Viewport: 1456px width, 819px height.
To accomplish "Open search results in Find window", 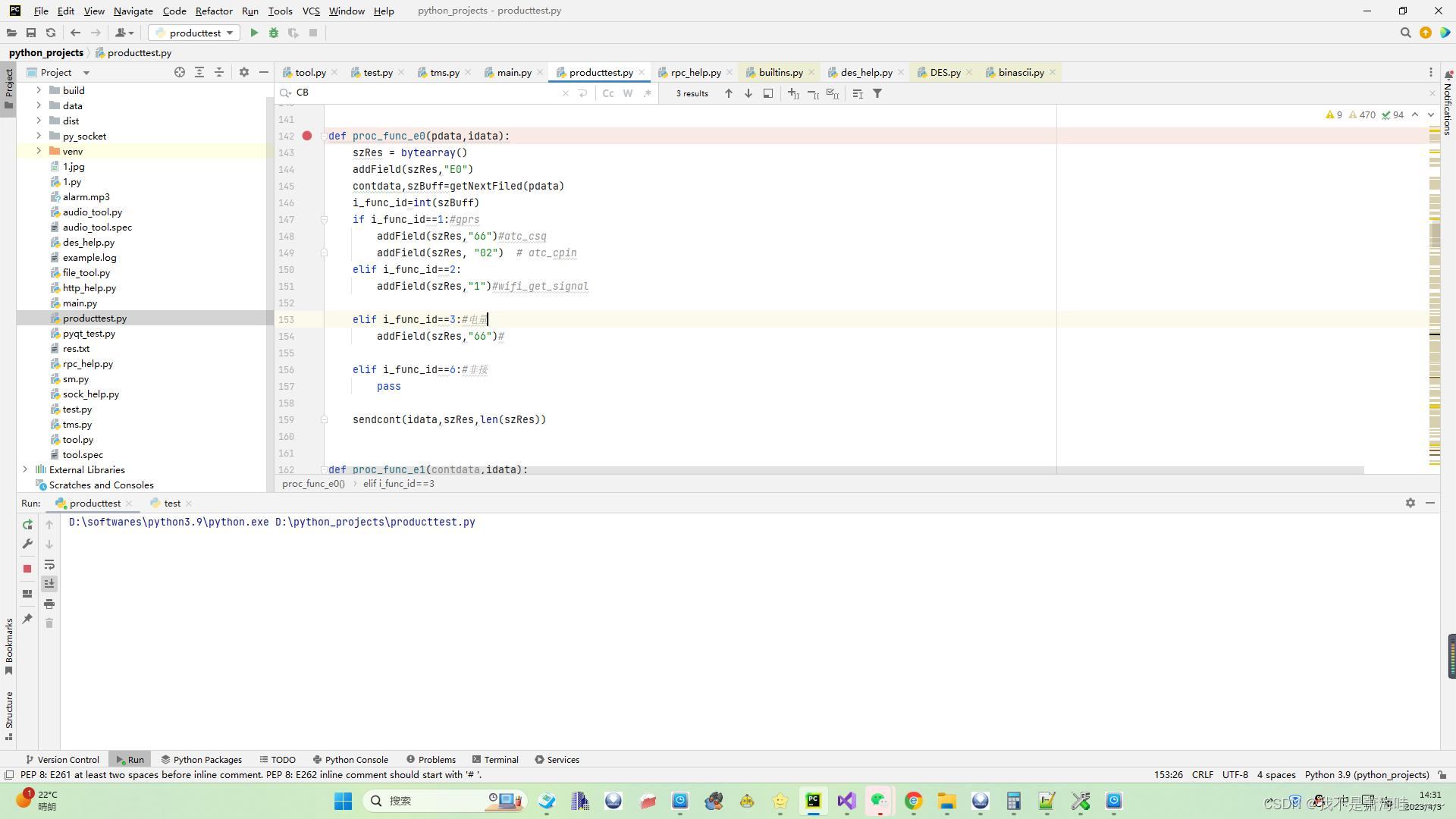I will [x=768, y=93].
